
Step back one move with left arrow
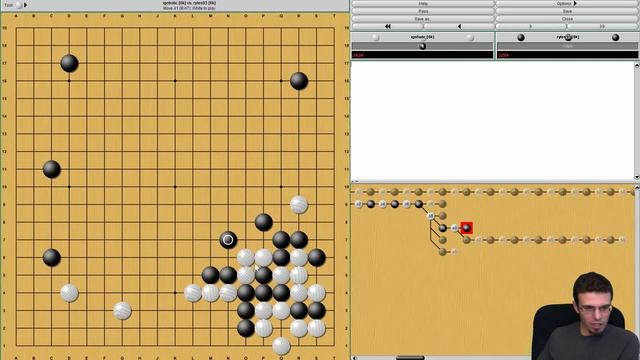coord(459,26)
